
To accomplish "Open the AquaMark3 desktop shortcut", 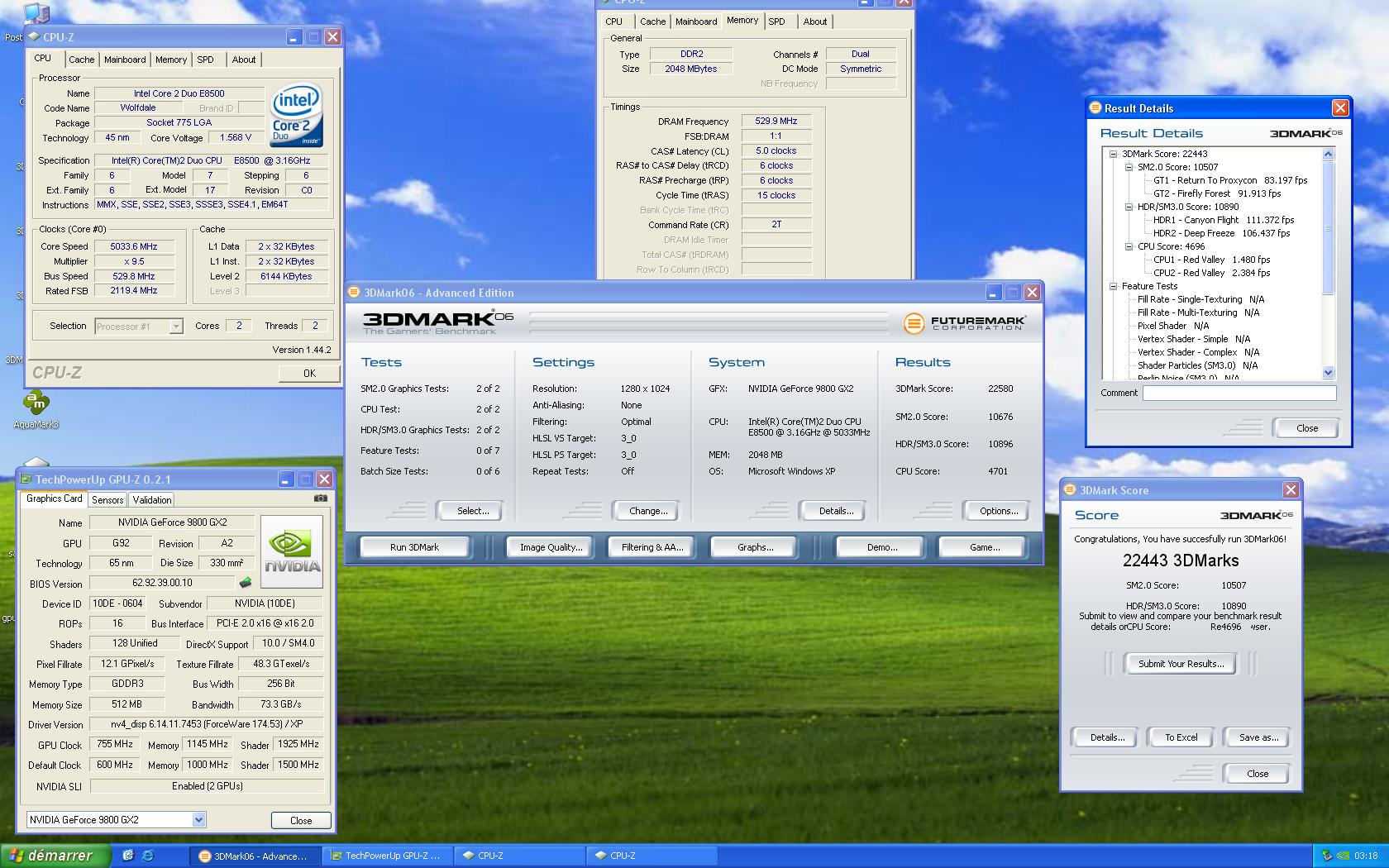I will pos(36,410).
